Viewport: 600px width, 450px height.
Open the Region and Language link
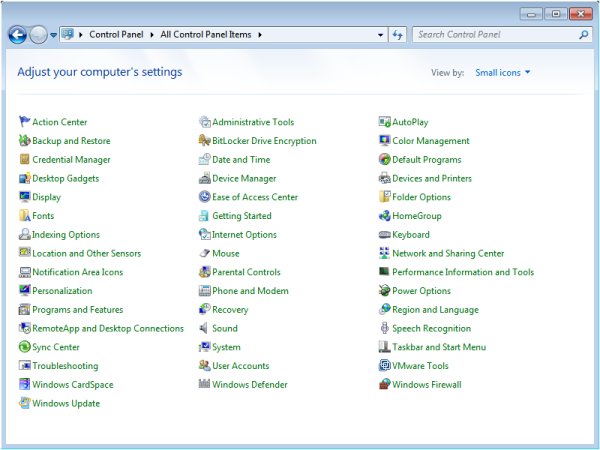[435, 309]
